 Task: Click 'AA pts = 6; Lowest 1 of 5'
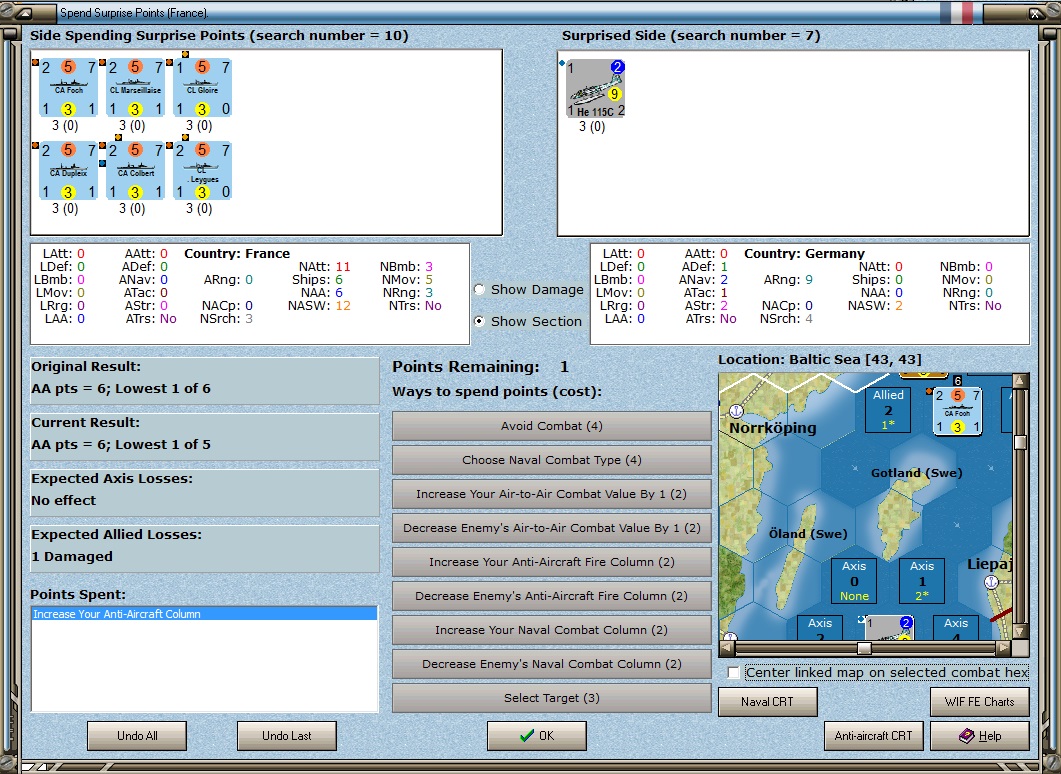121,445
